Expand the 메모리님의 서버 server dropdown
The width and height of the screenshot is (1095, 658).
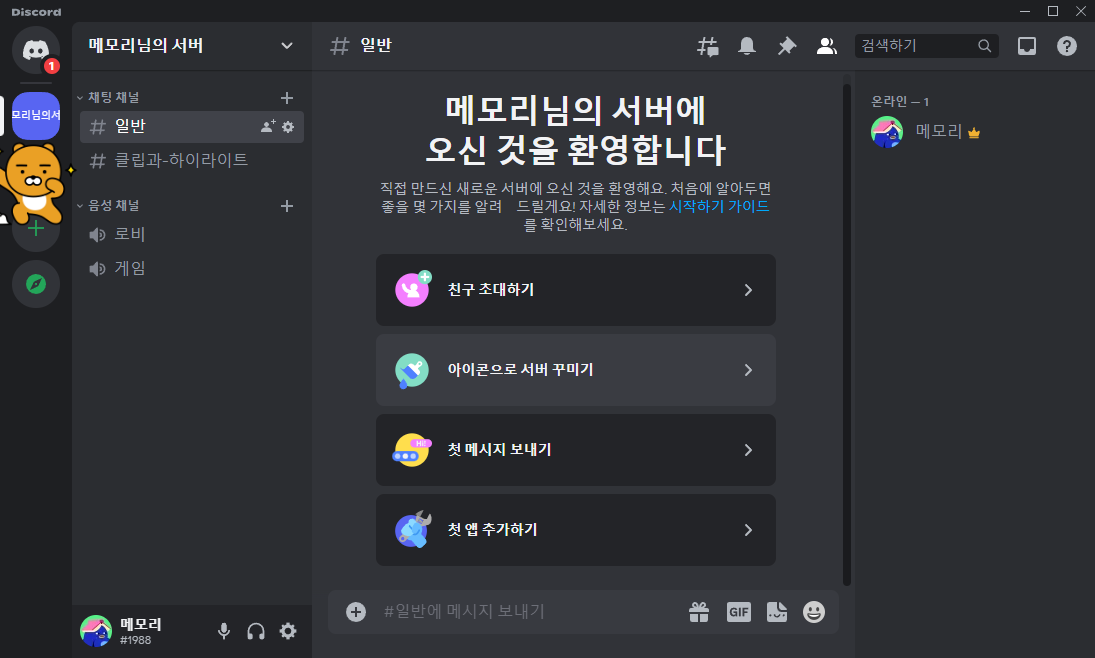click(286, 46)
